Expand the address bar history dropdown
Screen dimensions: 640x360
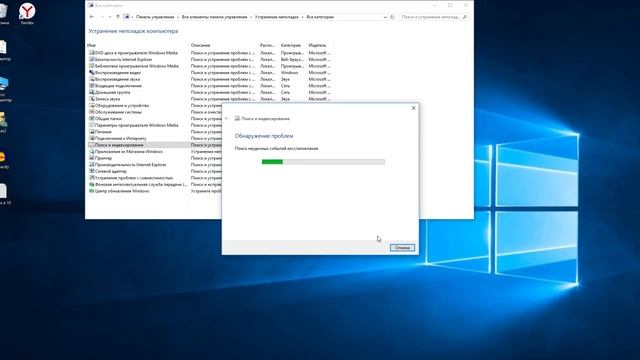pos(385,17)
